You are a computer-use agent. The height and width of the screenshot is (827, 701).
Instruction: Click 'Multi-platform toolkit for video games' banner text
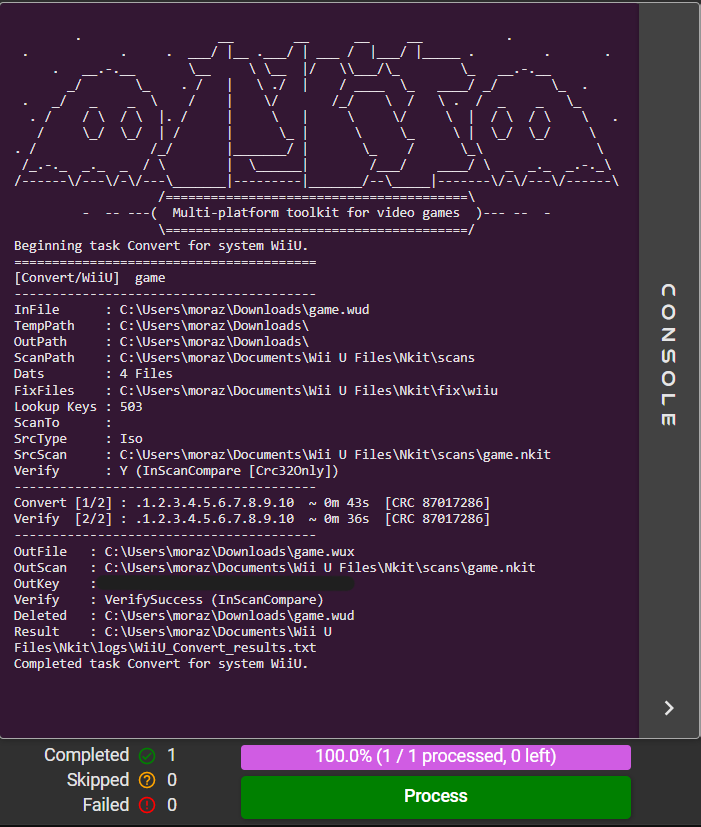click(x=316, y=213)
